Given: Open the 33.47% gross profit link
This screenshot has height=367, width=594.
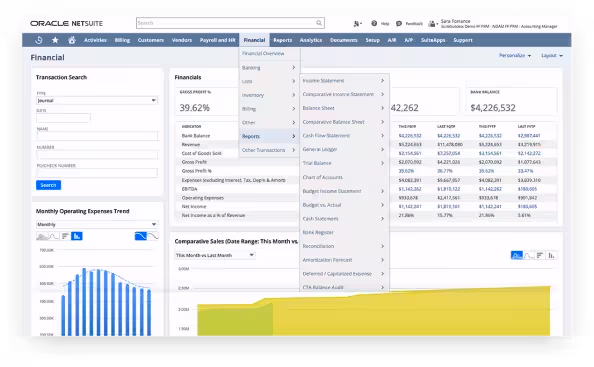Looking at the screenshot, I should click(x=525, y=171).
